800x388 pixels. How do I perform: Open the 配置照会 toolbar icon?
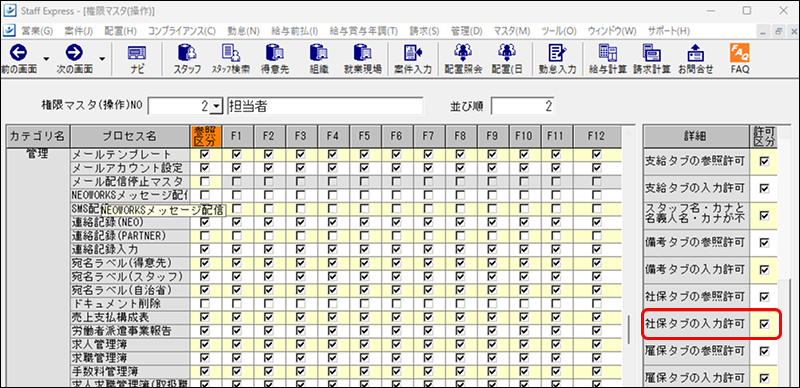(463, 60)
